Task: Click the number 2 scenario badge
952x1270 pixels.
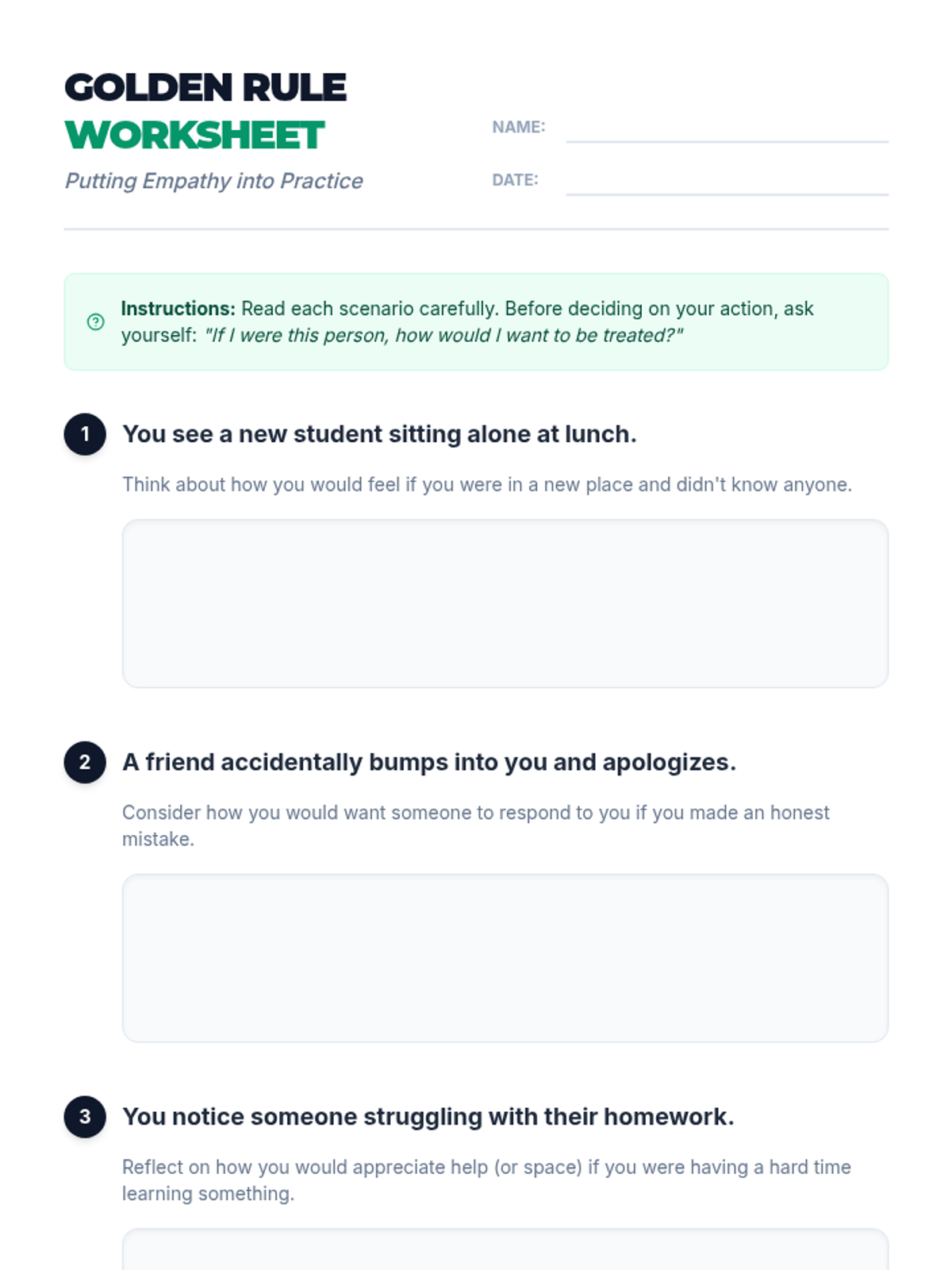Action: (85, 762)
